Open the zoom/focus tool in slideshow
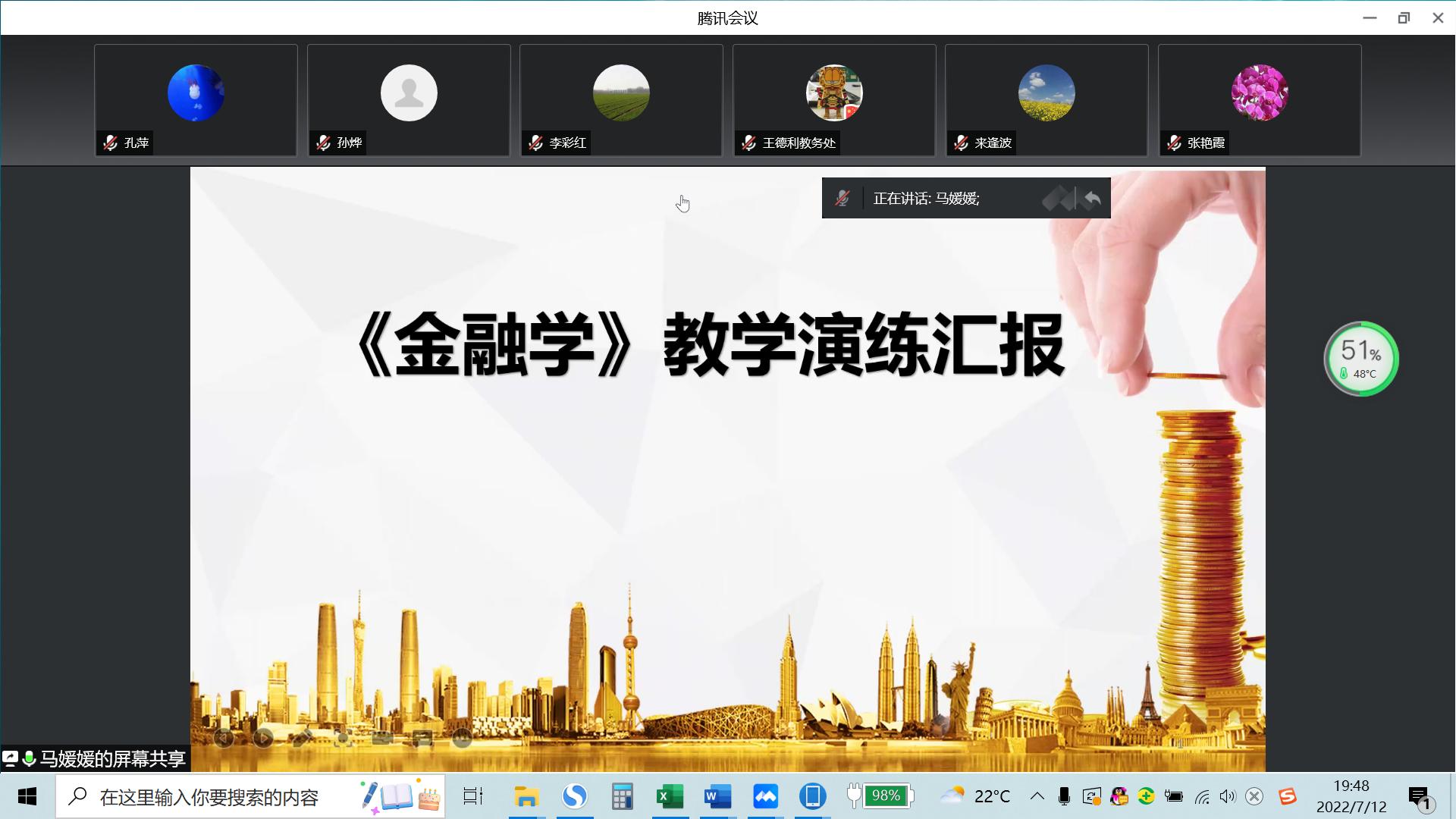The height and width of the screenshot is (819, 1456). pyautogui.click(x=343, y=737)
